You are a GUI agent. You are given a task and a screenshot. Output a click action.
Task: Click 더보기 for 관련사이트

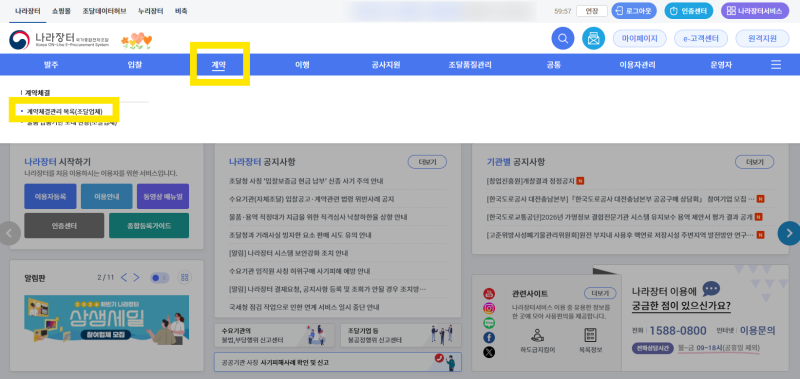tap(600, 293)
